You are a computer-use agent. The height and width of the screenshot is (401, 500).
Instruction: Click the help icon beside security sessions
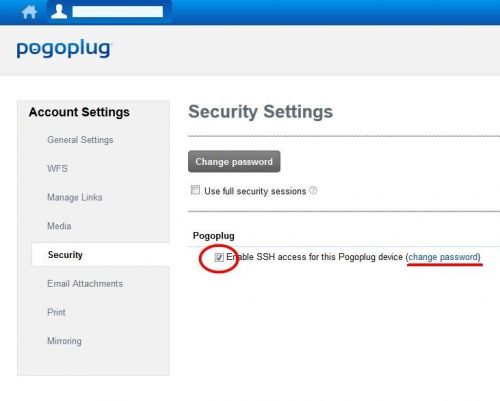tap(313, 190)
